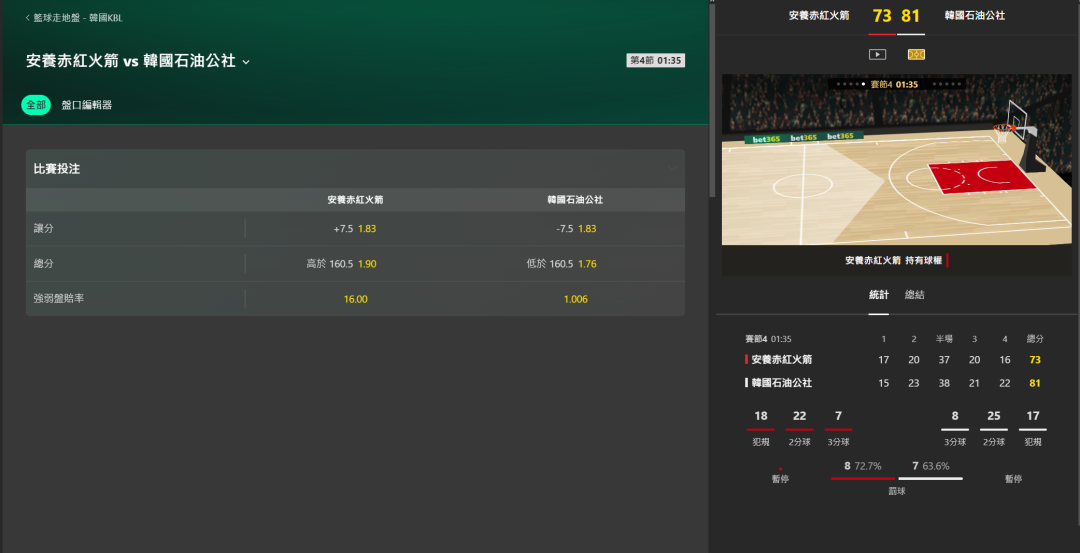Pick moneyline odds 16.00
This screenshot has width=1080, height=553.
point(355,299)
